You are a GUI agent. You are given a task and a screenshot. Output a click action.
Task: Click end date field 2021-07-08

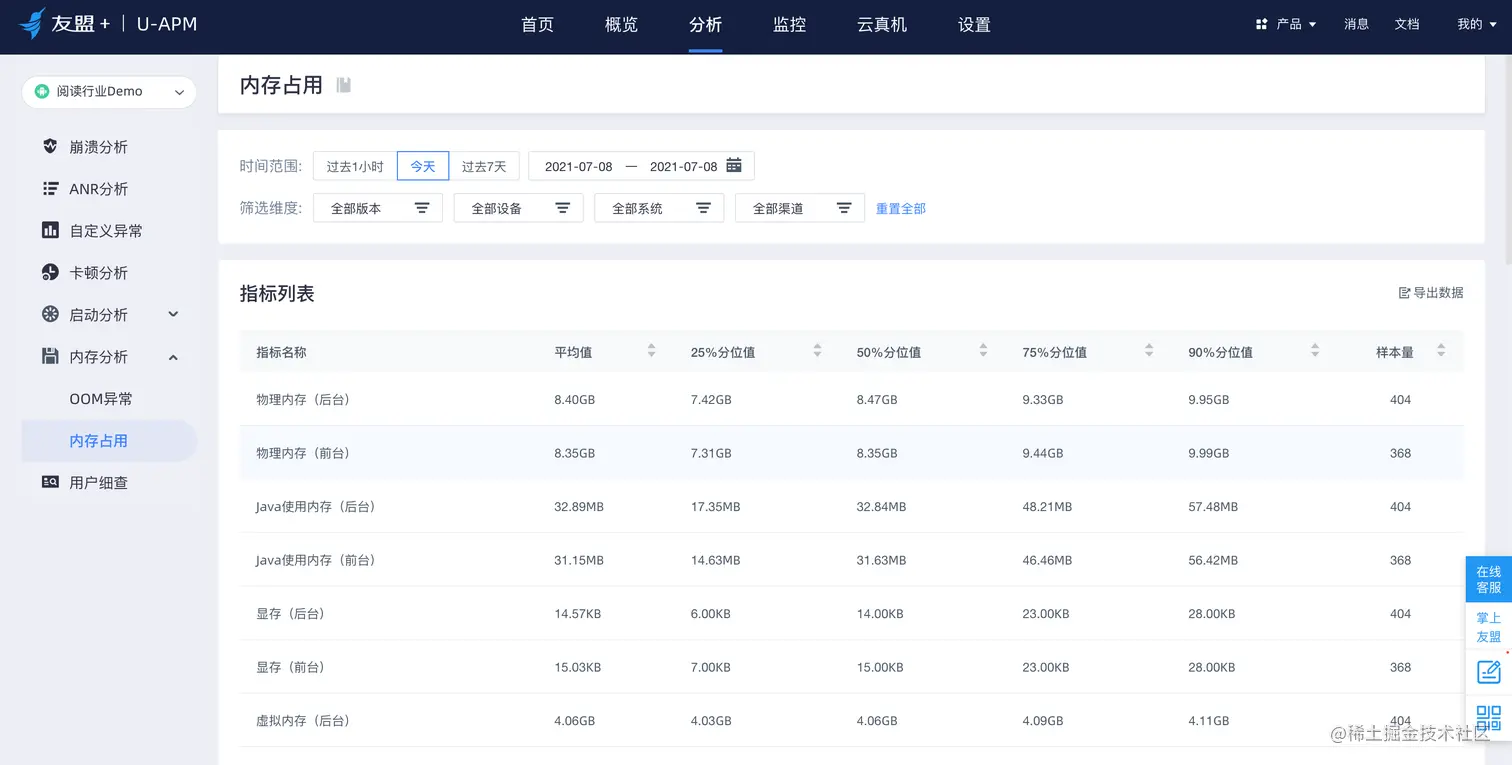tap(684, 167)
